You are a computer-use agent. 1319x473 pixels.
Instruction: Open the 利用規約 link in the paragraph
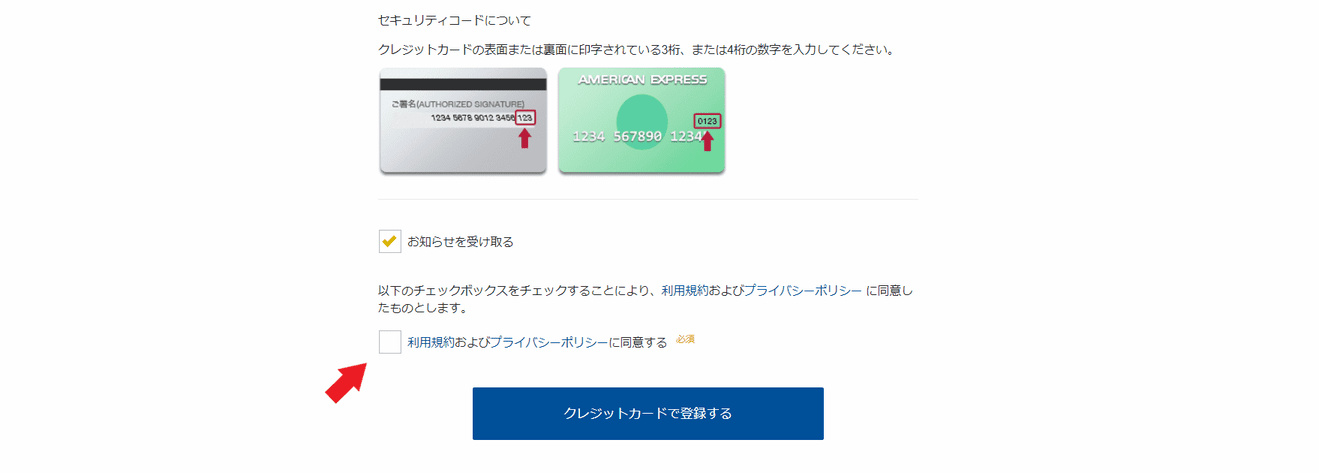(x=685, y=290)
